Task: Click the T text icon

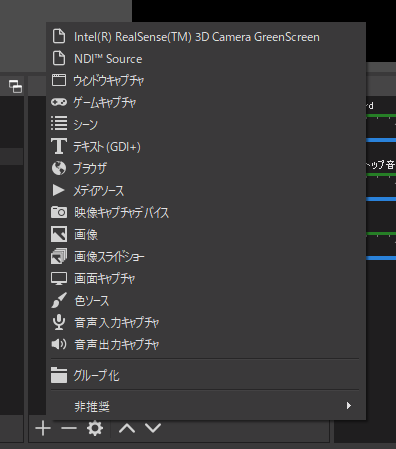Action: click(59, 146)
